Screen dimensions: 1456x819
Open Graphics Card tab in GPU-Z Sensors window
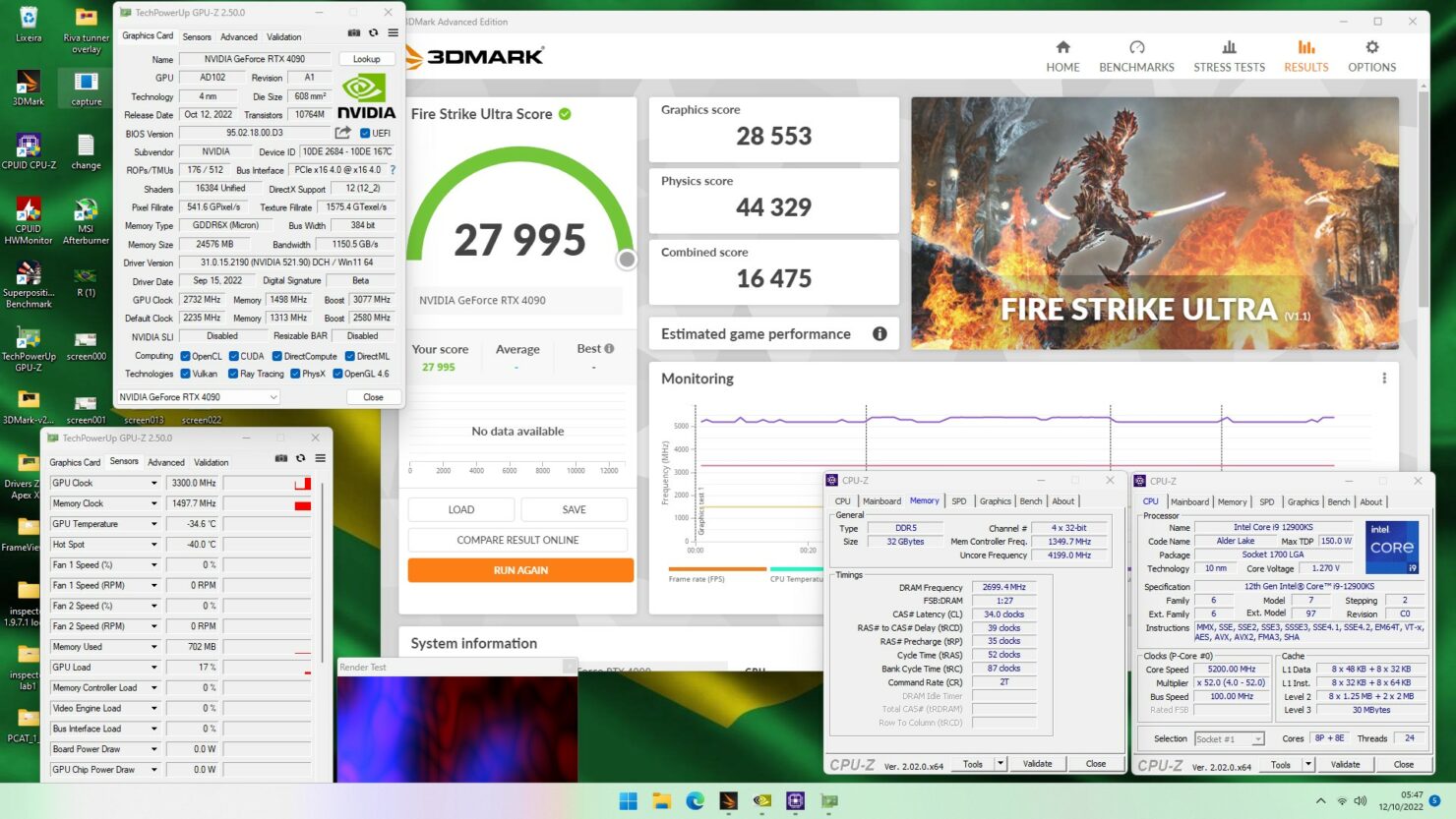(75, 462)
